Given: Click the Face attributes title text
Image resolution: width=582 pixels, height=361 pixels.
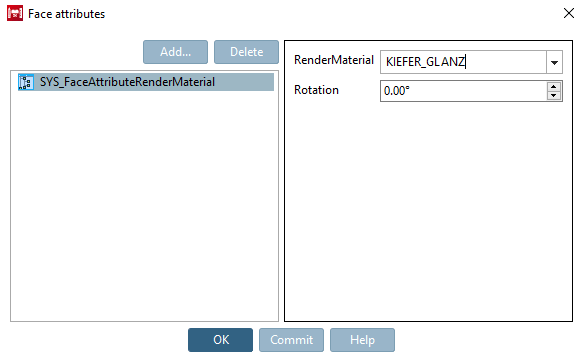Looking at the screenshot, I should pyautogui.click(x=66, y=14).
